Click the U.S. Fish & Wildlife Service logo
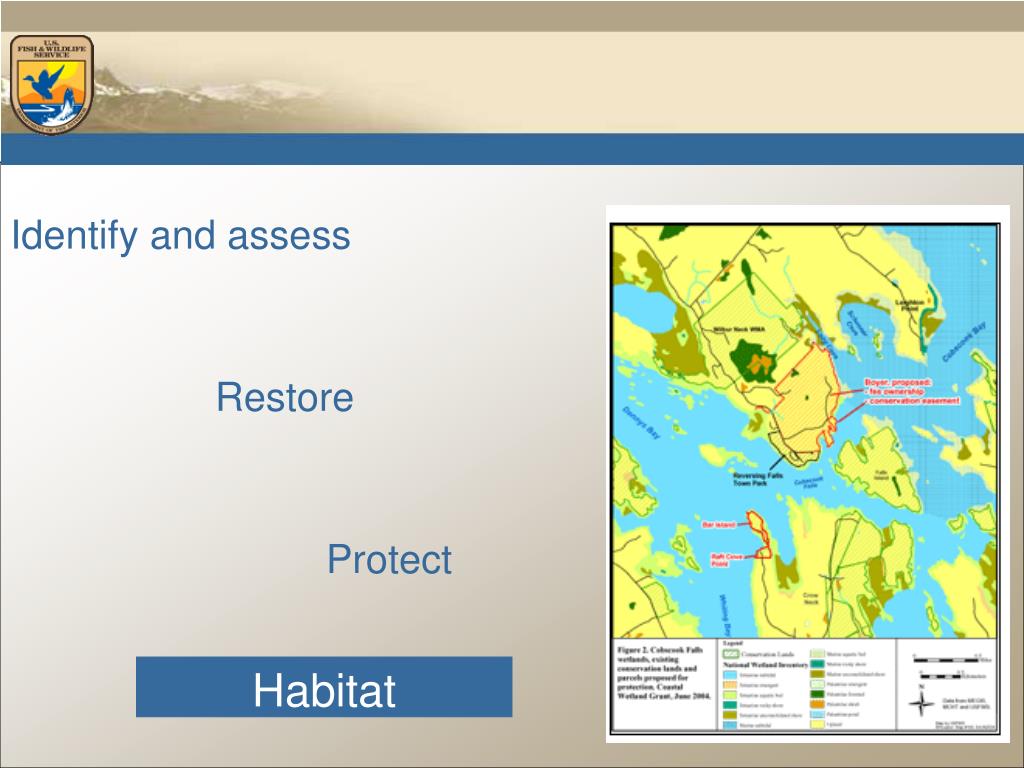 52,84
